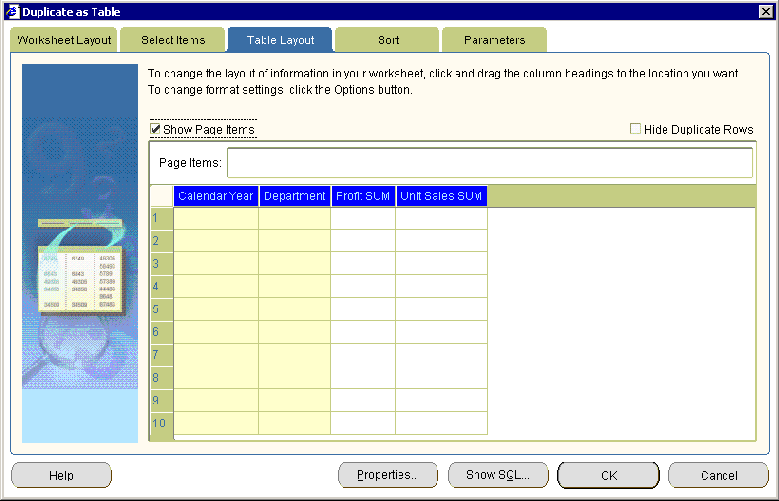Cancel the Duplicate as Table dialog
The image size is (779, 501).
coord(718,476)
